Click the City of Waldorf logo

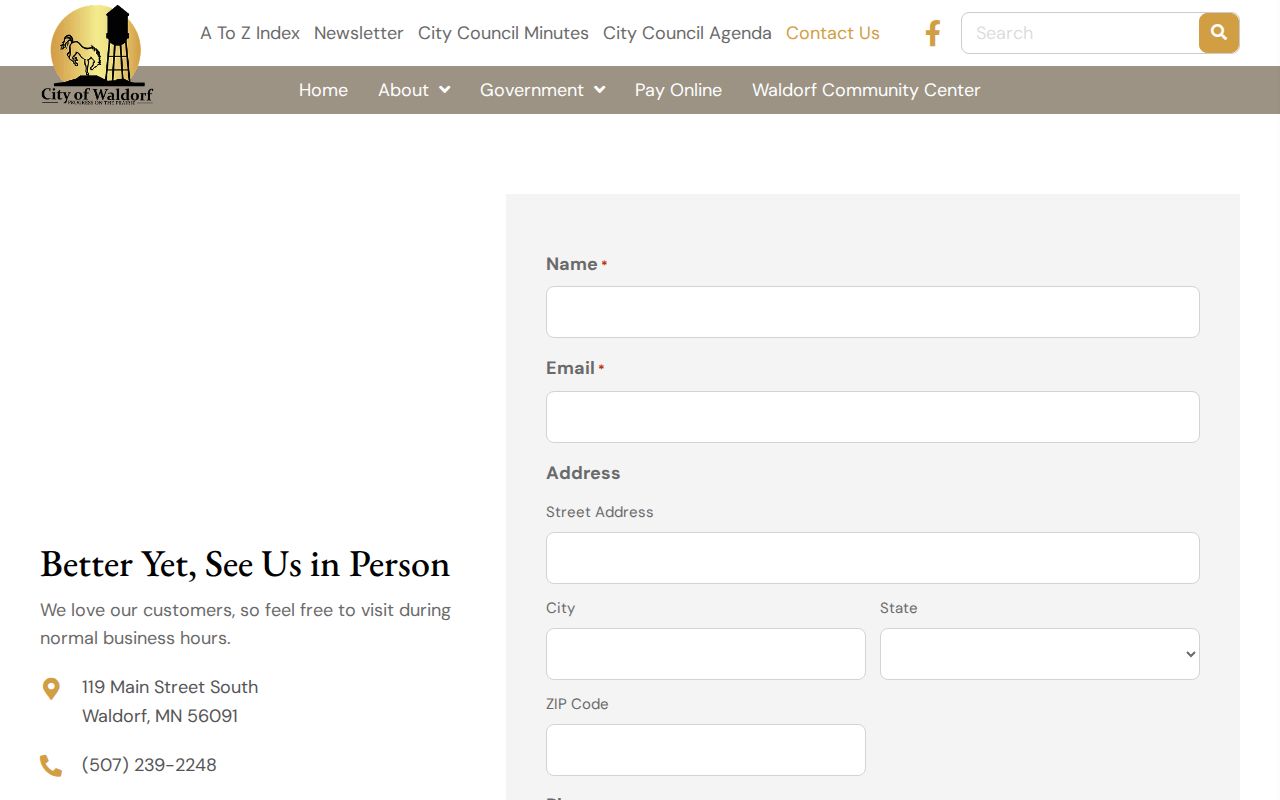(97, 56)
